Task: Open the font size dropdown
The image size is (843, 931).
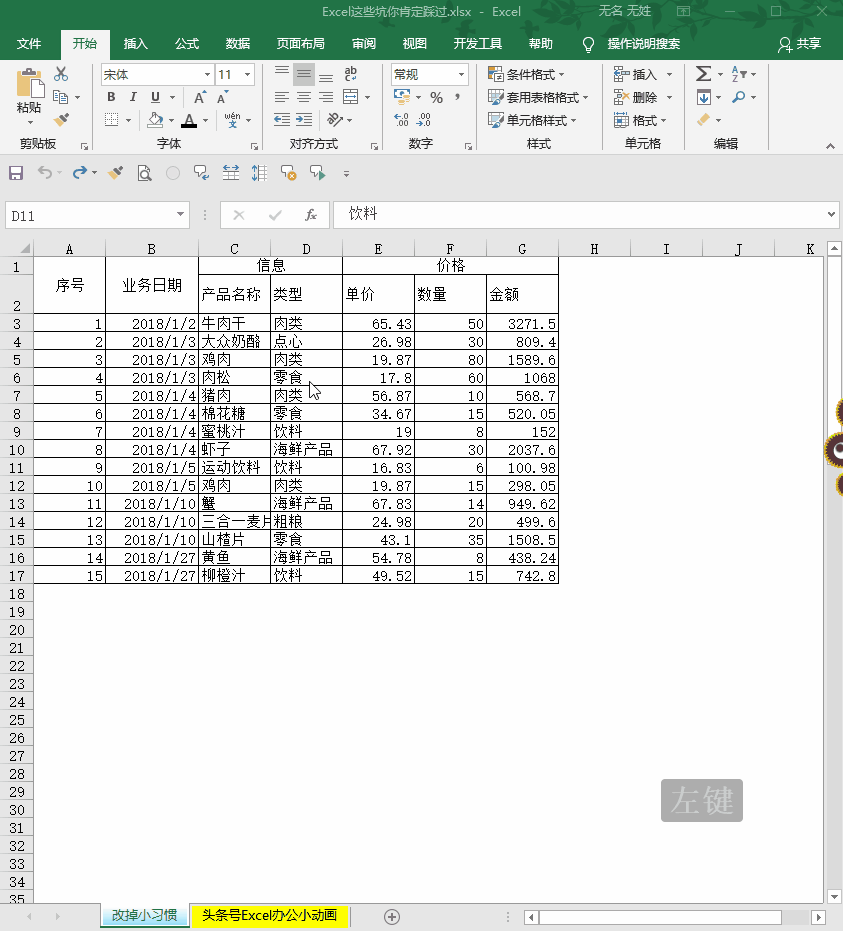Action: tap(248, 75)
